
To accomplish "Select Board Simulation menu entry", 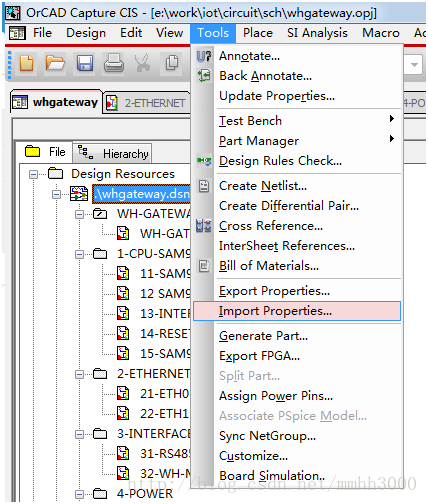I will (297, 476).
